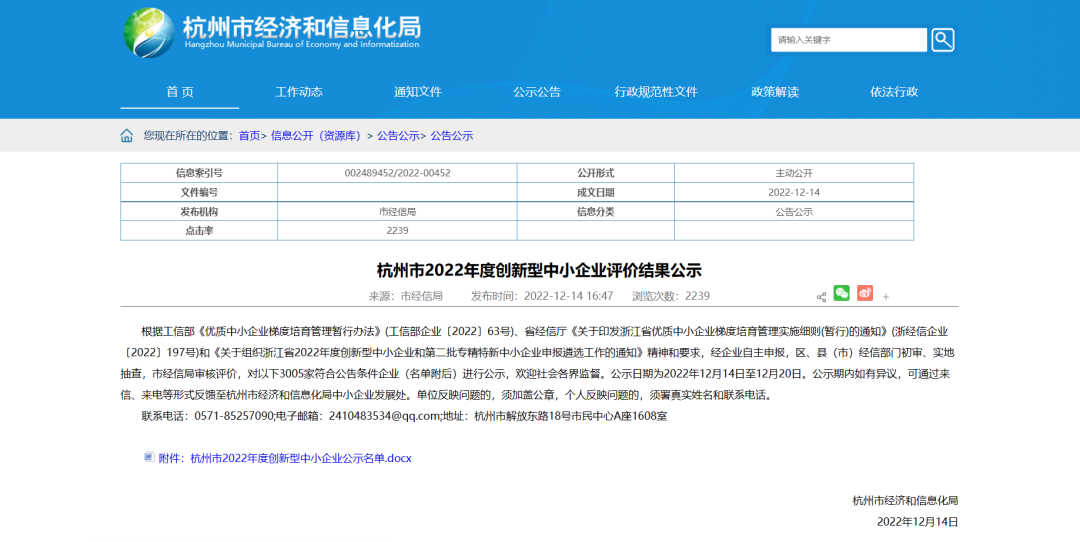Click the magnifier search button
This screenshot has height=542, width=1080.
coord(943,40)
